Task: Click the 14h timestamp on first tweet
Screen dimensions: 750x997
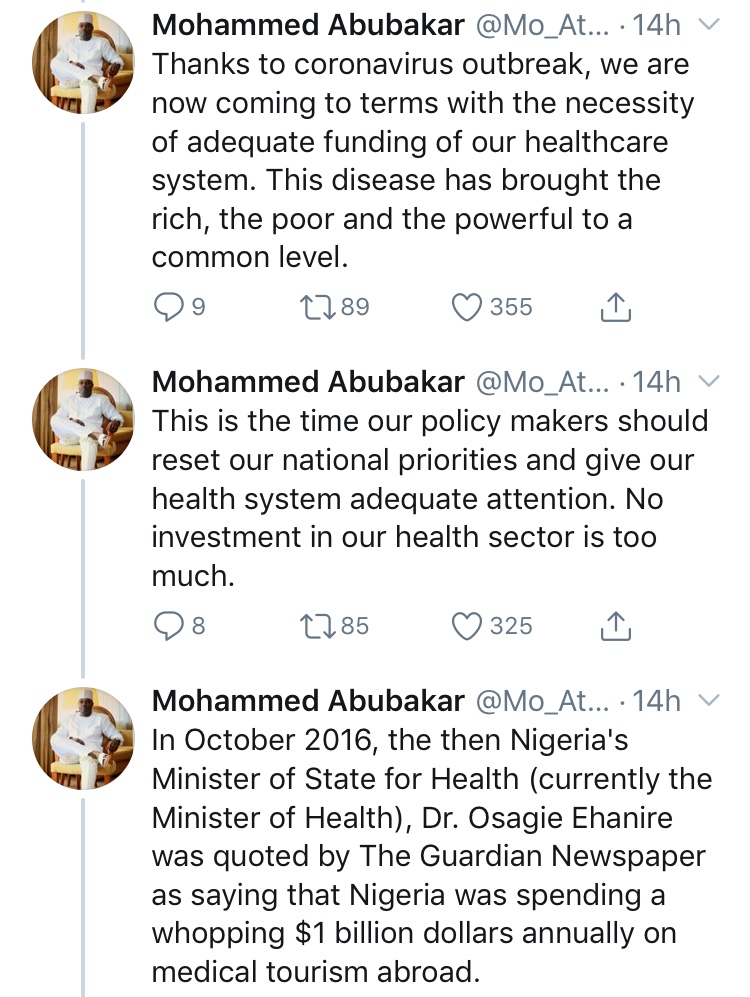Action: click(657, 25)
